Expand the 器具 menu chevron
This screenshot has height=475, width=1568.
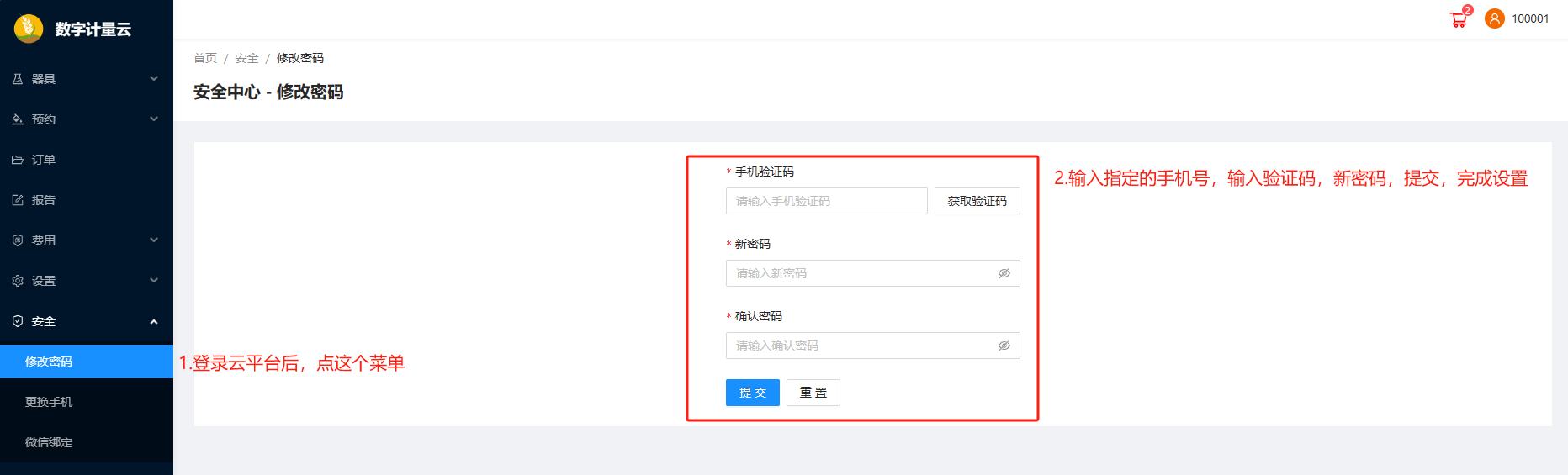pyautogui.click(x=154, y=79)
